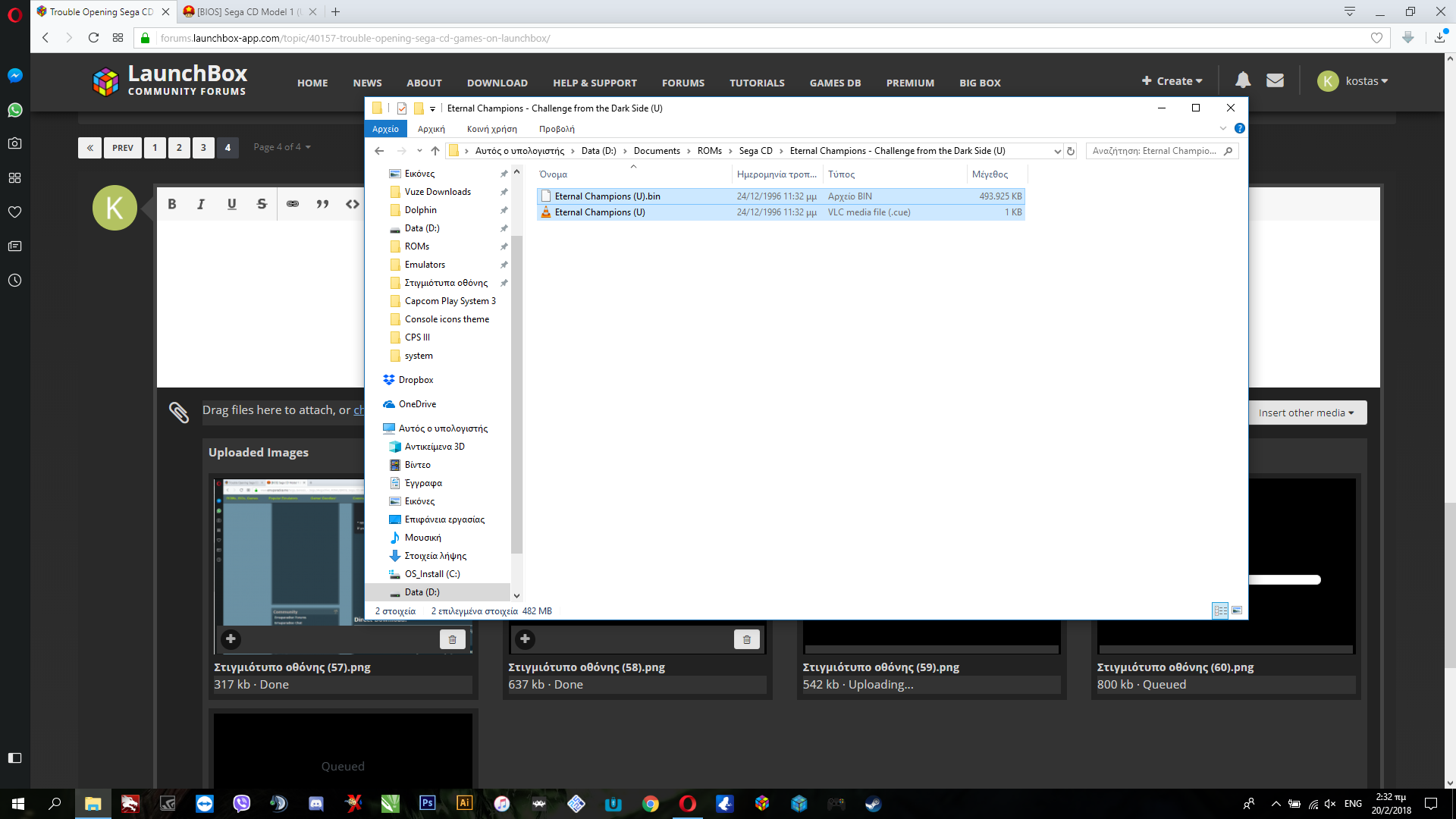The height and width of the screenshot is (819, 1456).
Task: Go up one folder in Explorer
Action: (x=435, y=151)
